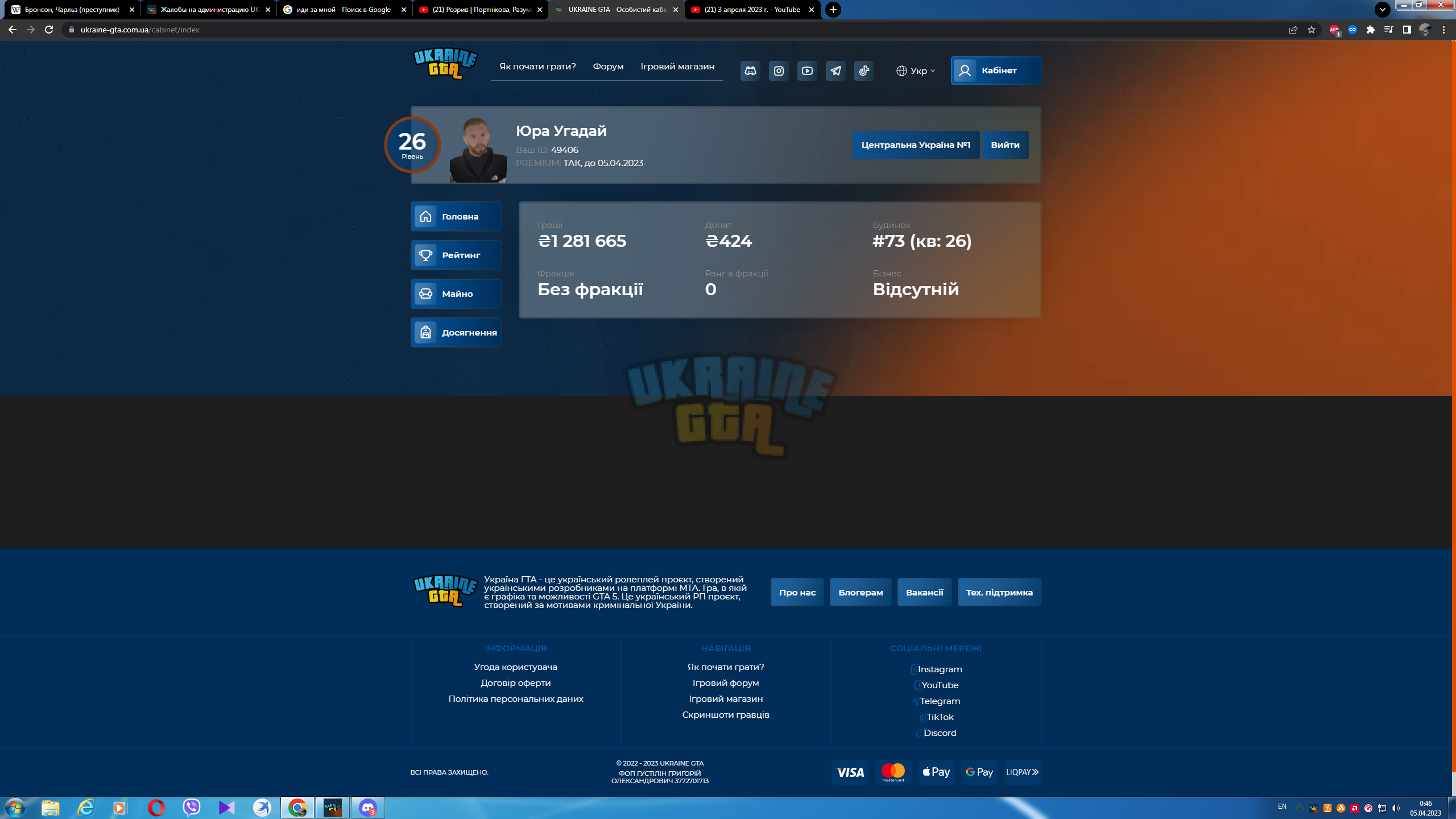Select Рейтинг in the sidebar

click(x=456, y=255)
